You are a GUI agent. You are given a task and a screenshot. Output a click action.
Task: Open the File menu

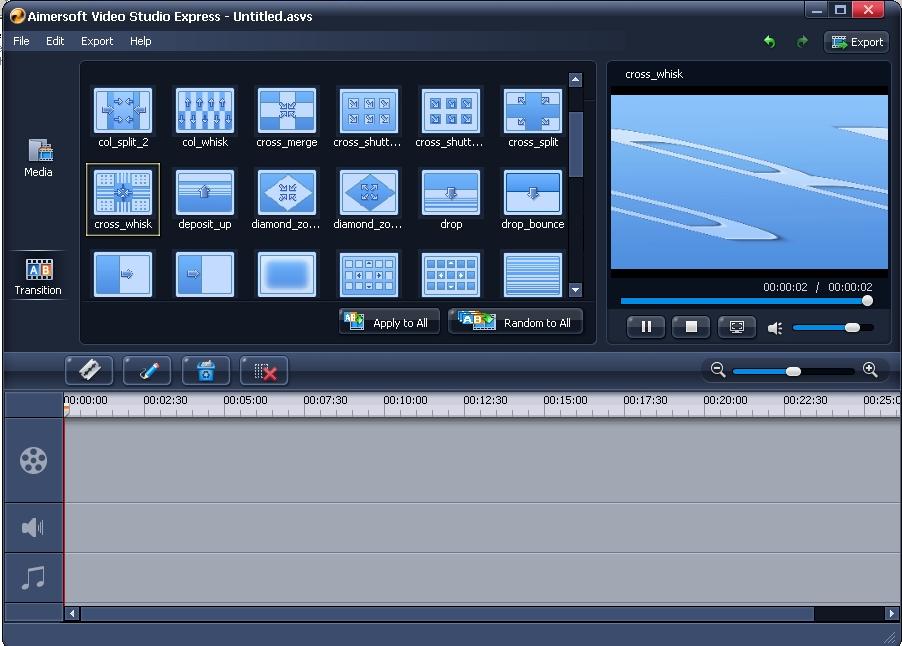[x=21, y=41]
